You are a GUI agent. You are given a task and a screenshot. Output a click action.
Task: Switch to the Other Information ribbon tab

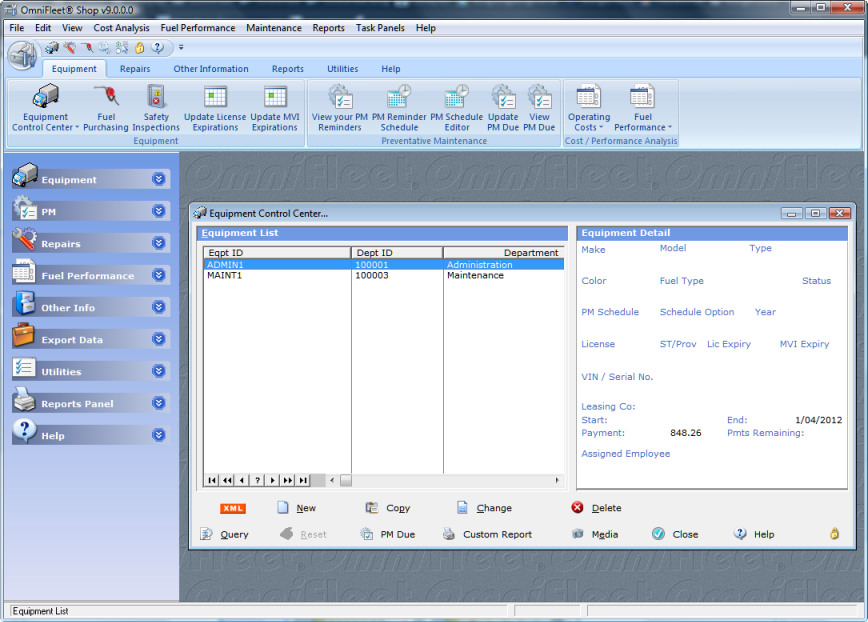tap(211, 69)
